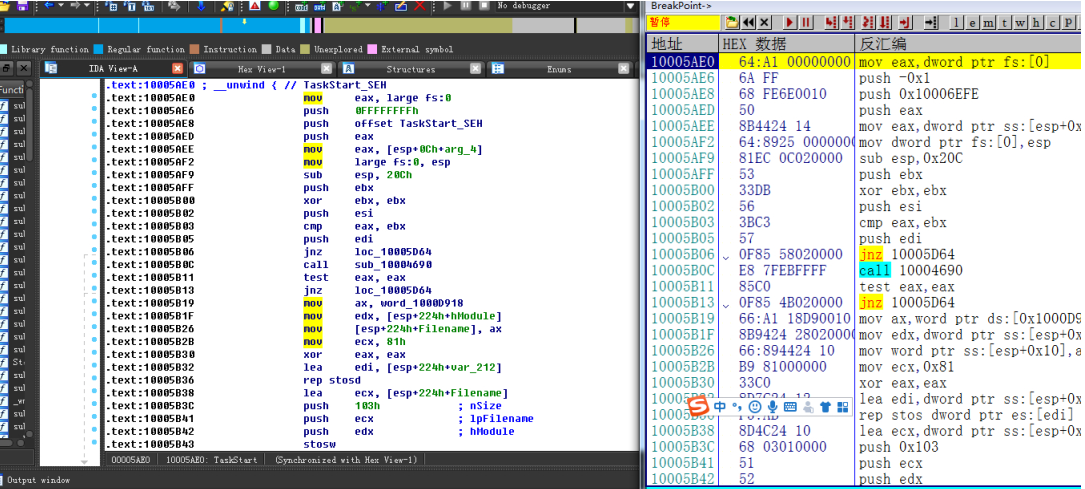Expand the forward navigation history arrow dropdown
The image size is (1085, 489).
[88, 6]
